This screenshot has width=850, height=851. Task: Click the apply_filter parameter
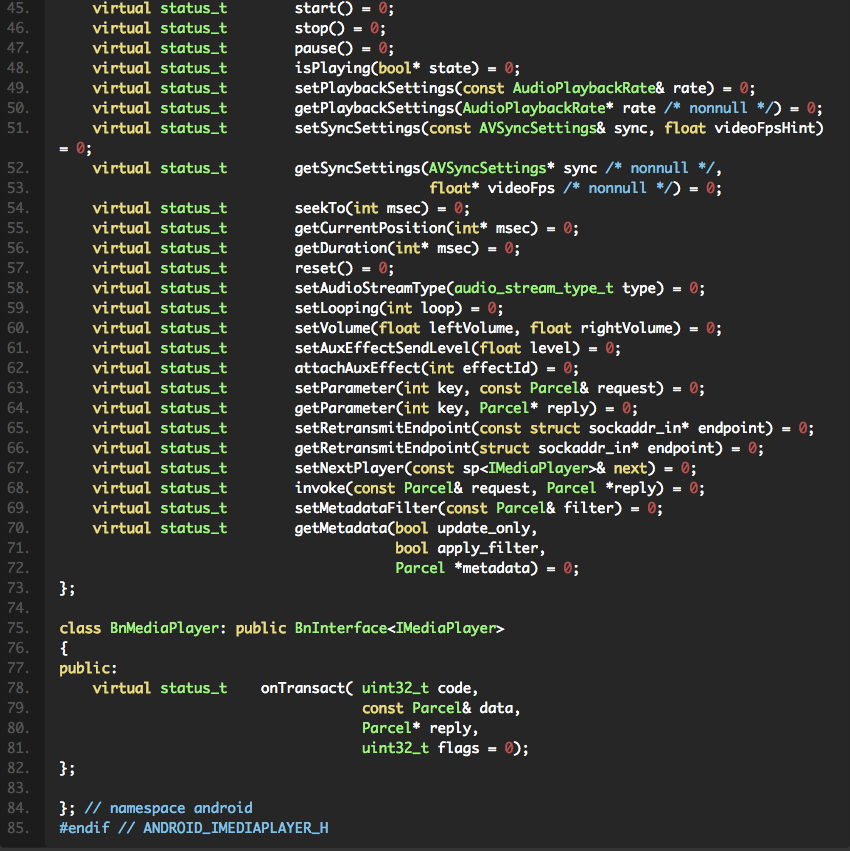pos(488,549)
